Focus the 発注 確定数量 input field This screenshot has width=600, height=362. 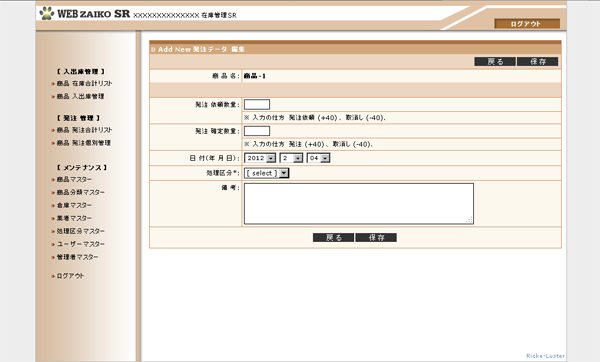click(x=257, y=131)
